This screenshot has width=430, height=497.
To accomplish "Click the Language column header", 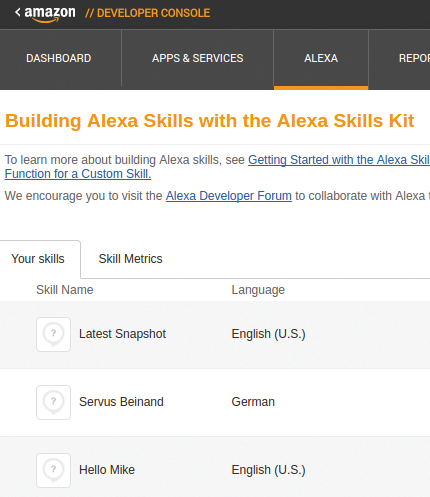I will click(258, 290).
